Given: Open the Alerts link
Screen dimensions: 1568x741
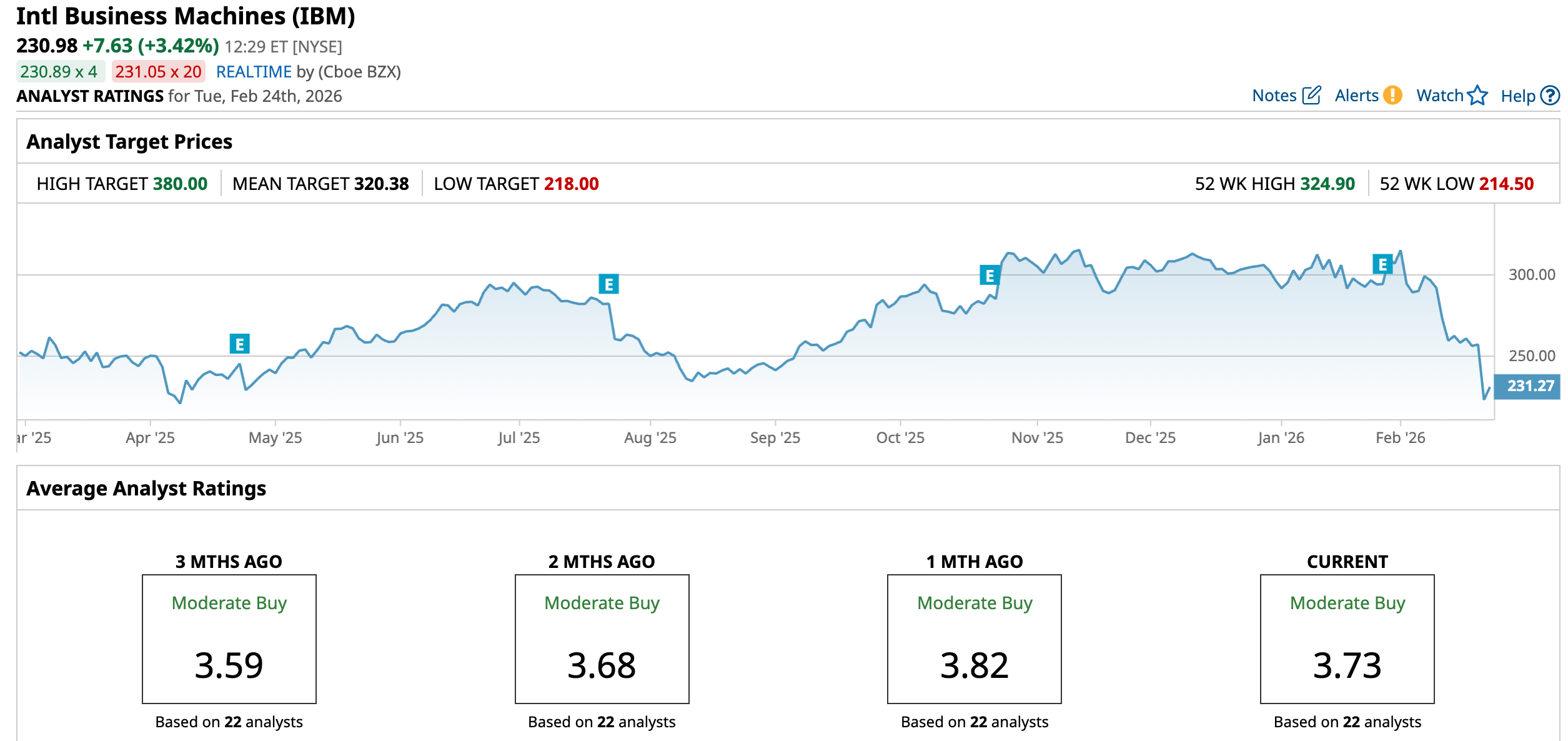Looking at the screenshot, I should tap(1356, 96).
